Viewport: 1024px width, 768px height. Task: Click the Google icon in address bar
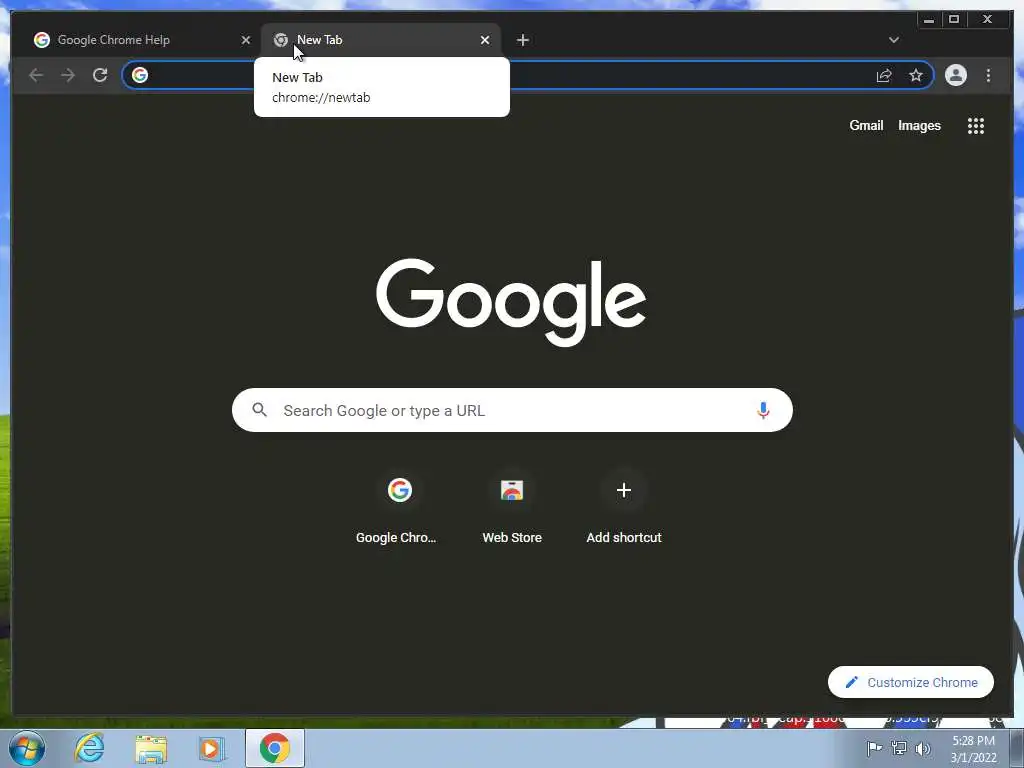click(x=140, y=75)
